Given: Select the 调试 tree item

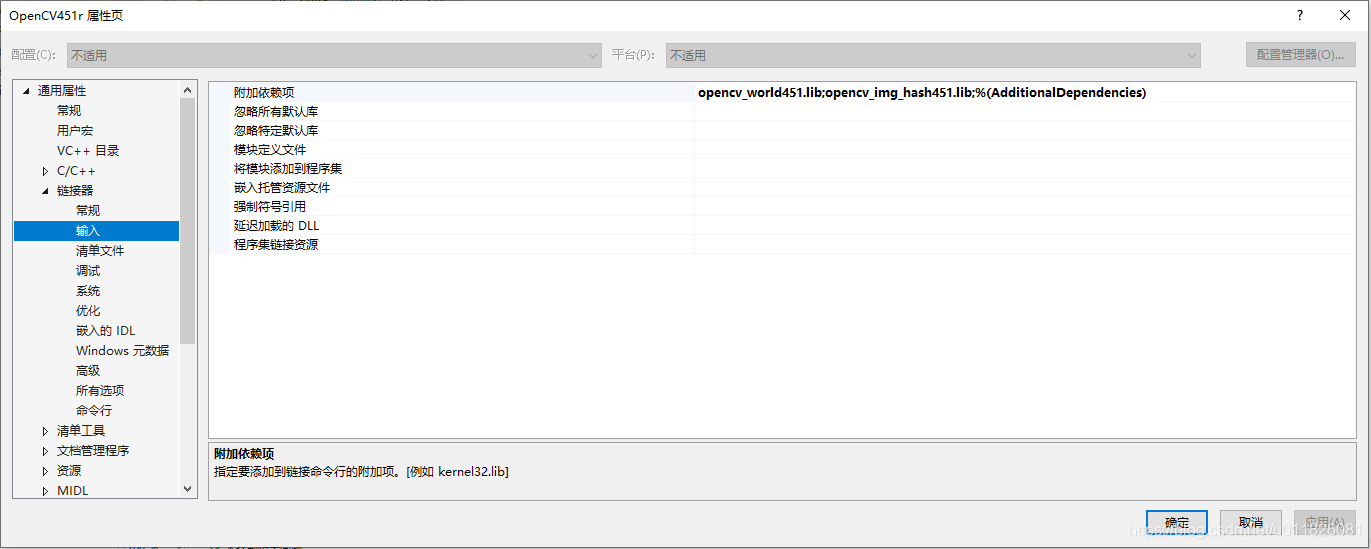Looking at the screenshot, I should click(x=88, y=271).
